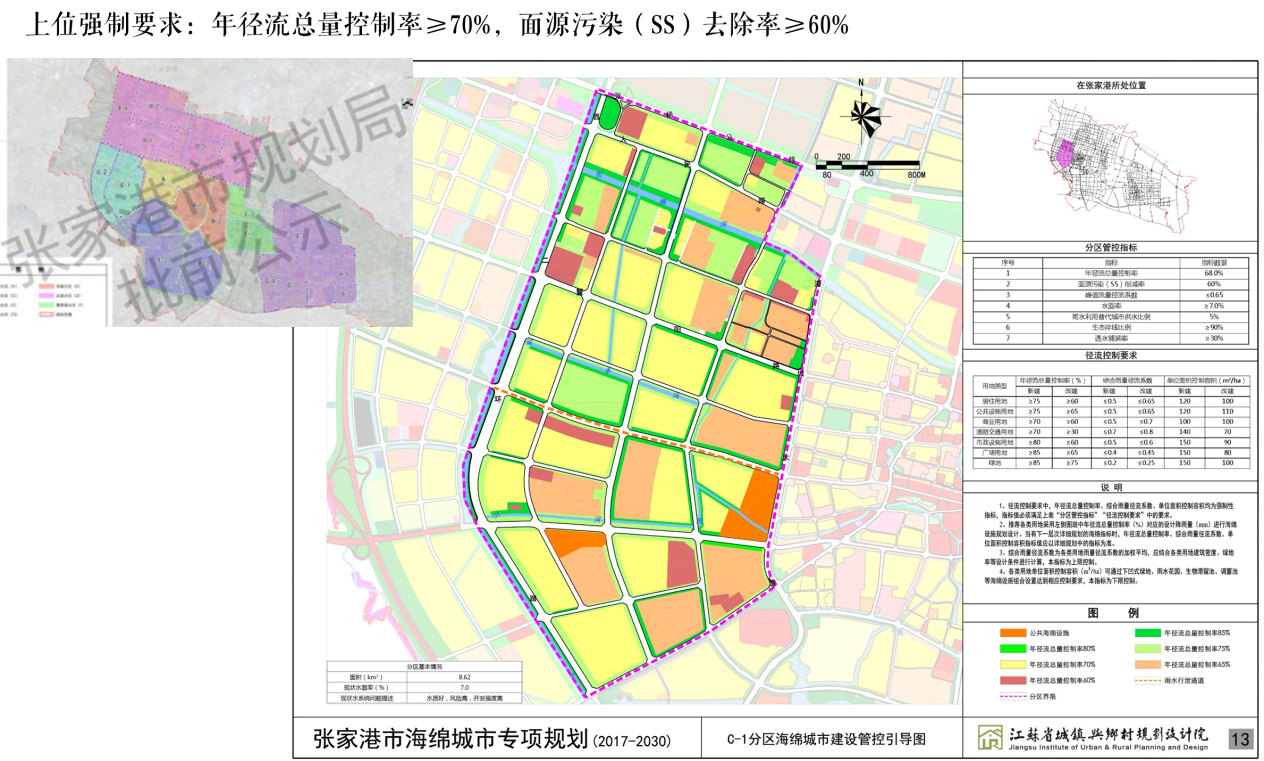The width and height of the screenshot is (1264, 761).
Task: Click the 单位面积控制容积 column header
Action: coord(1206,380)
